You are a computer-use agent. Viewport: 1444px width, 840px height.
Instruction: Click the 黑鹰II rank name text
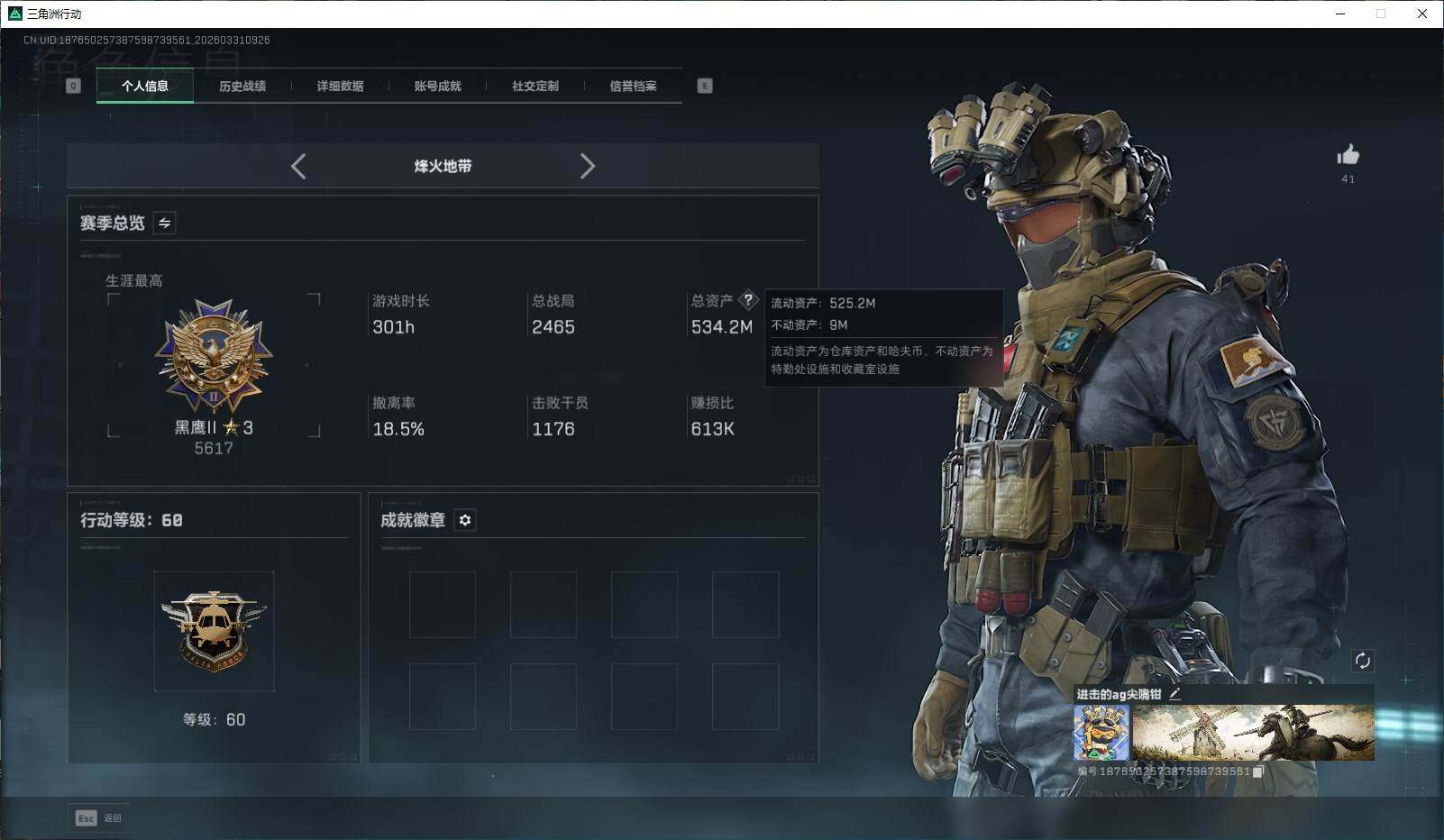point(196,427)
